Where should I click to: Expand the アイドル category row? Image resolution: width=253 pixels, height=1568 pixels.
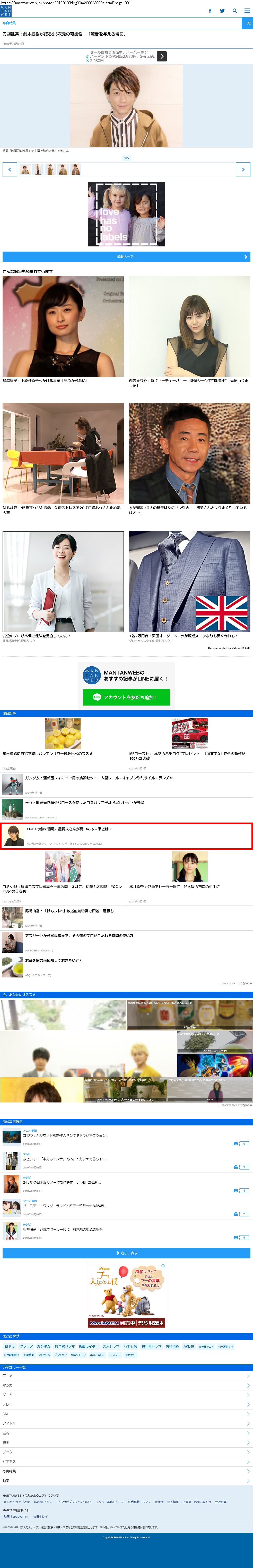pos(127,1424)
